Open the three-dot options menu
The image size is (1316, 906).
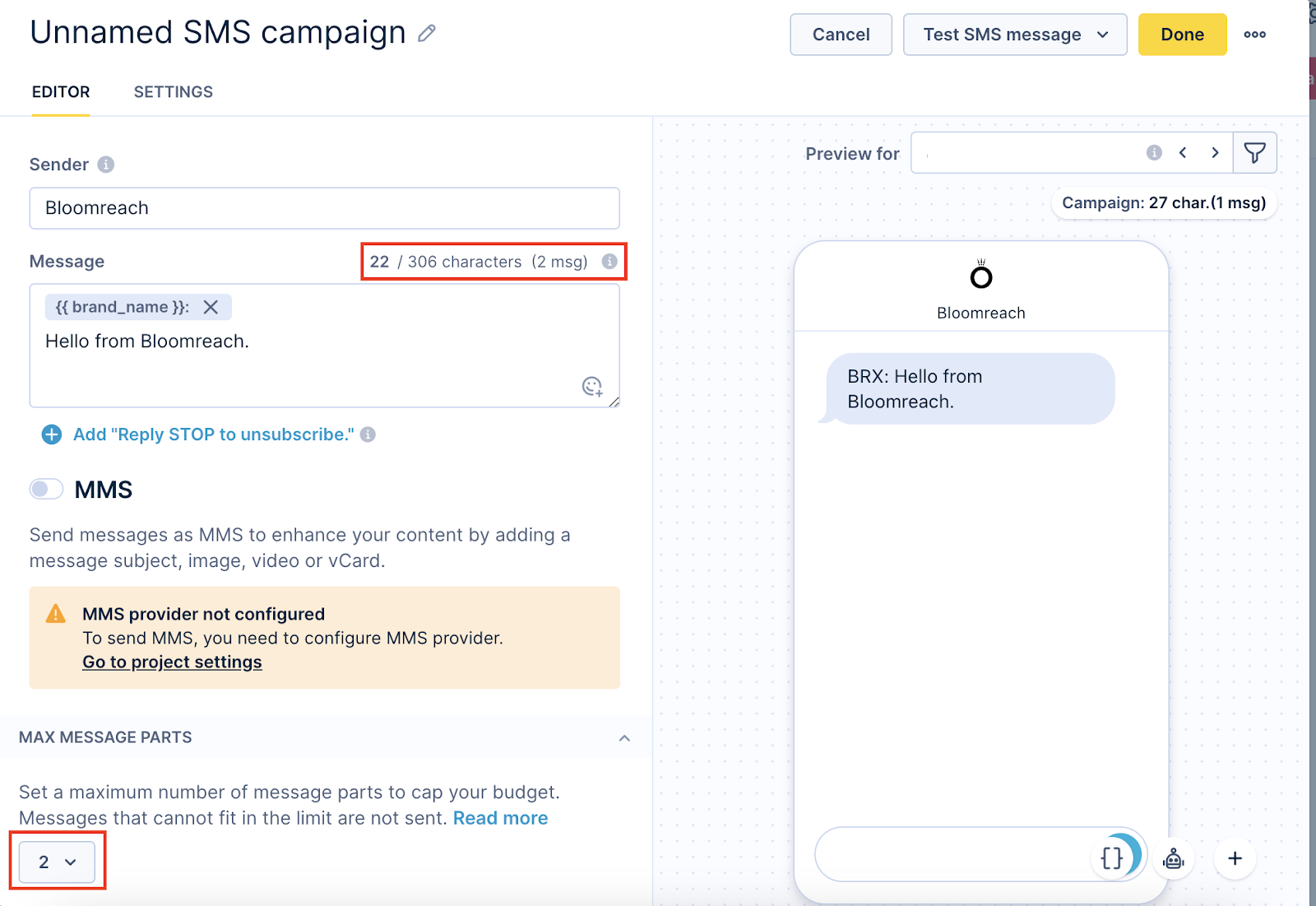tap(1255, 34)
